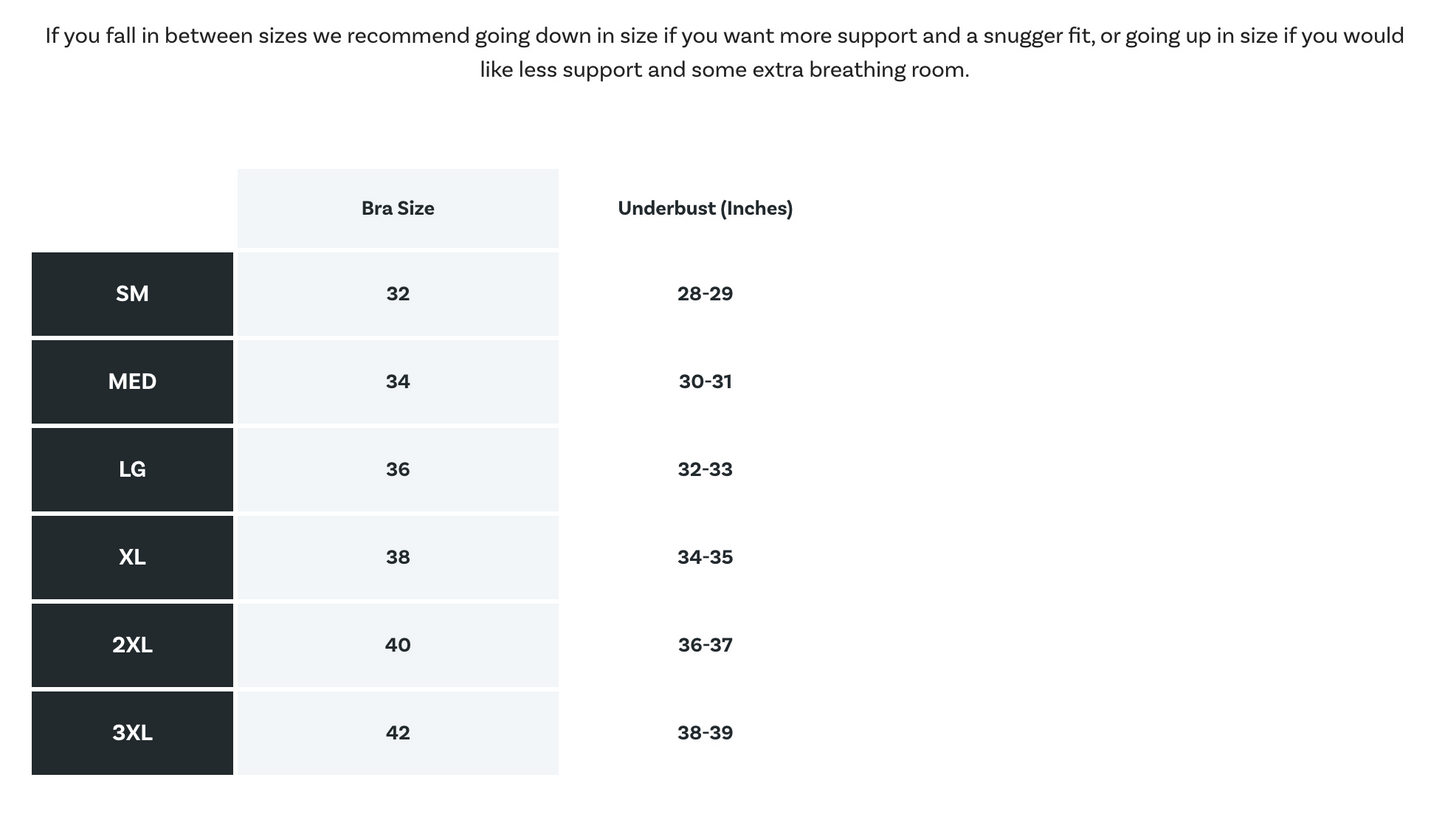Click bra size 42 cell
Viewport: 1445px width, 828px height.
(398, 733)
